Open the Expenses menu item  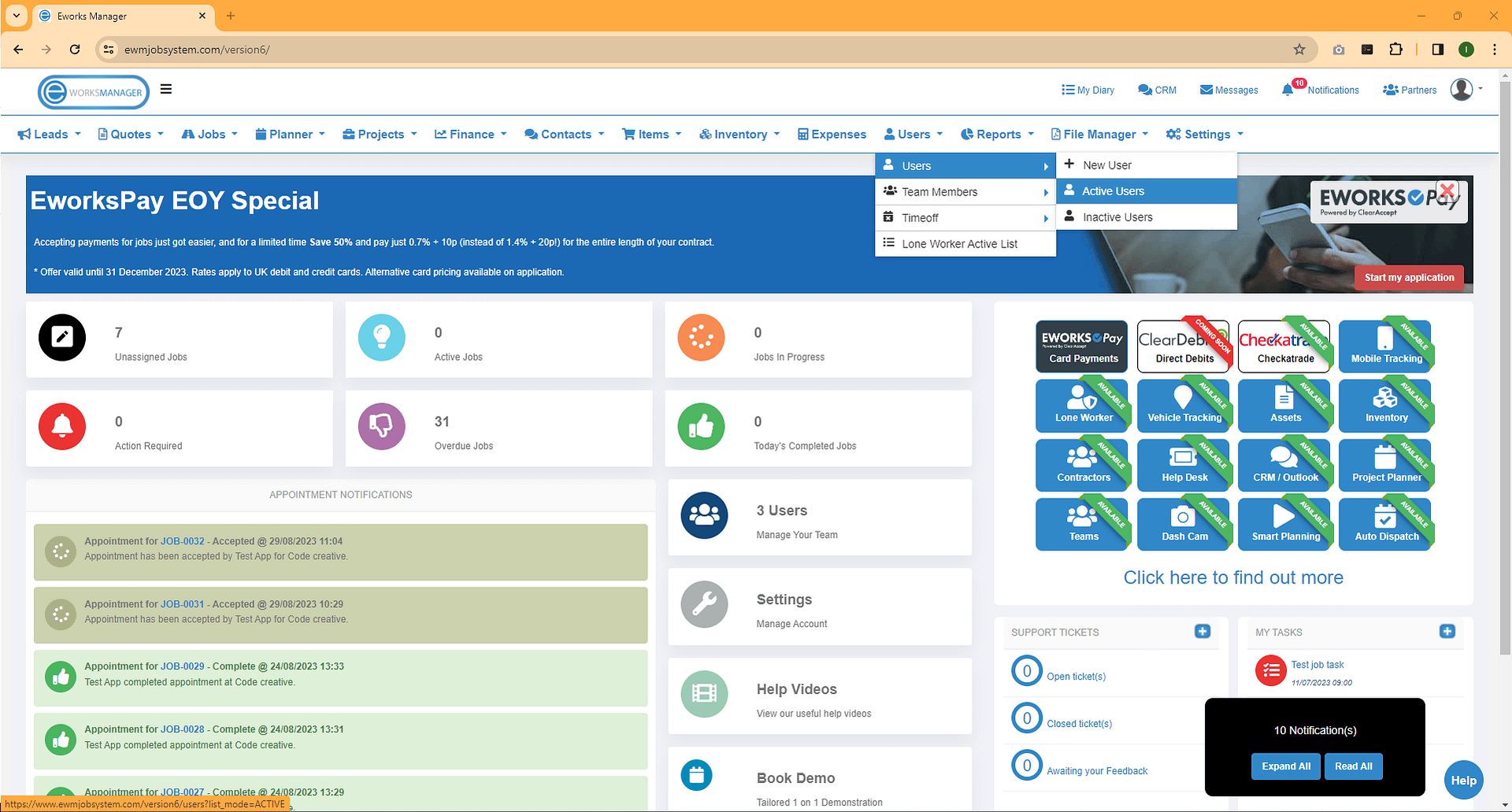pyautogui.click(x=832, y=134)
